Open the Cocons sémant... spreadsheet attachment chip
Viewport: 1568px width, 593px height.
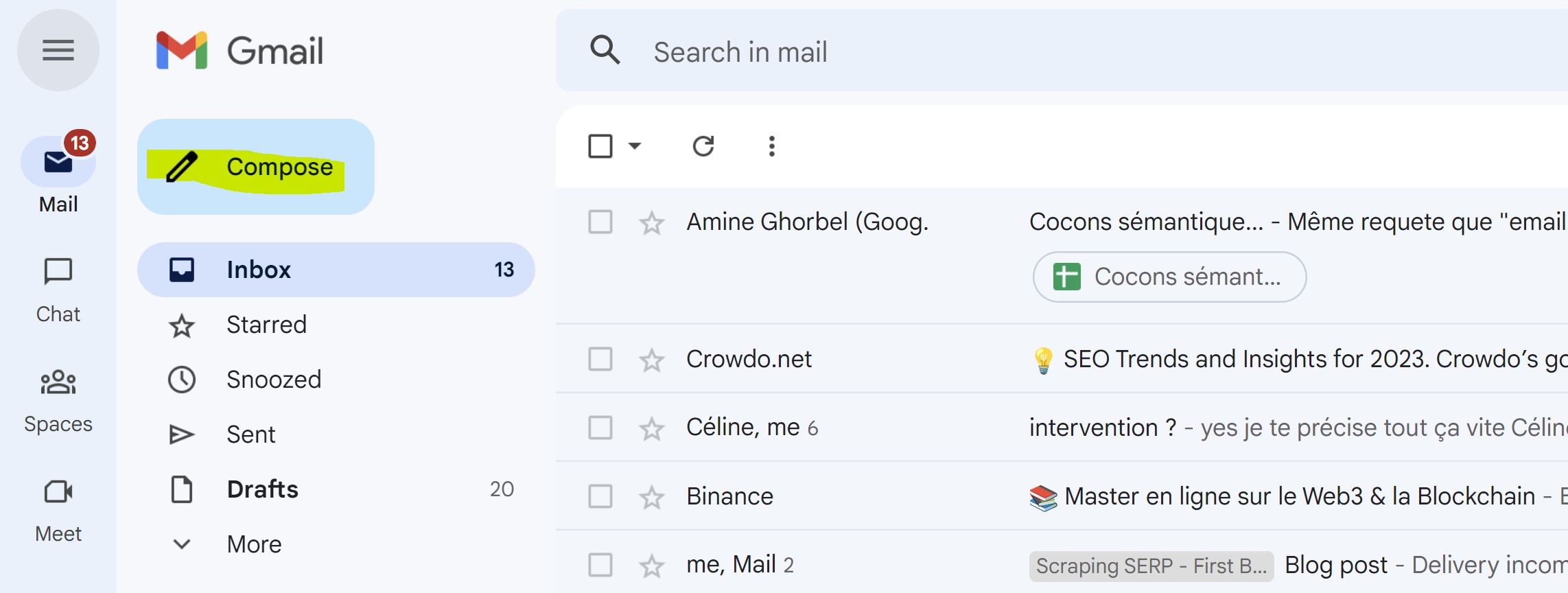pos(1169,277)
